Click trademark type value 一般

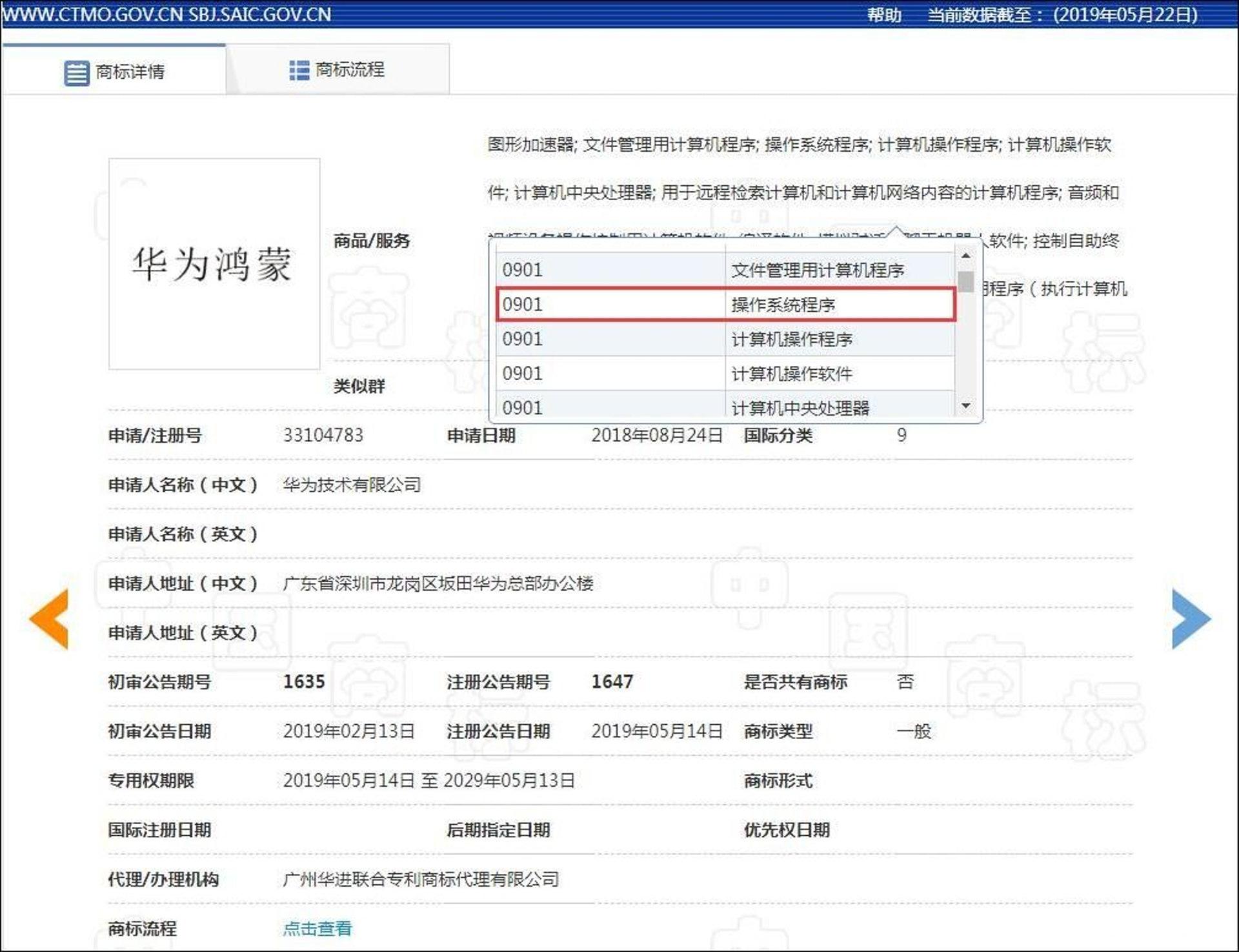coord(914,731)
